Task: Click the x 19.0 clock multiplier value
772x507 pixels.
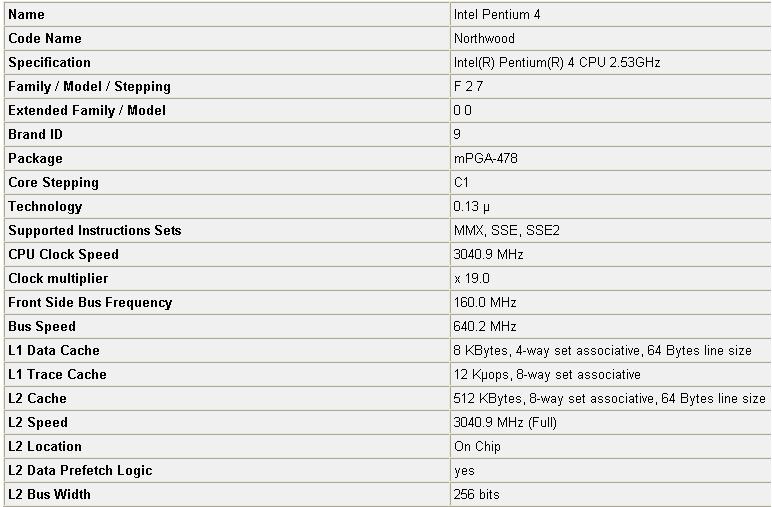Action: pyautogui.click(x=471, y=279)
